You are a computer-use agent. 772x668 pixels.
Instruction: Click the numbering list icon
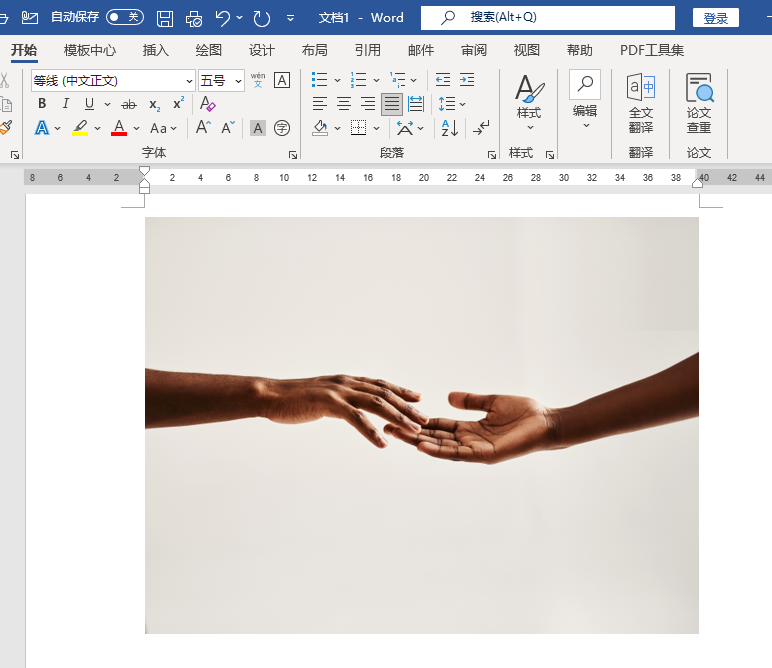tap(358, 80)
